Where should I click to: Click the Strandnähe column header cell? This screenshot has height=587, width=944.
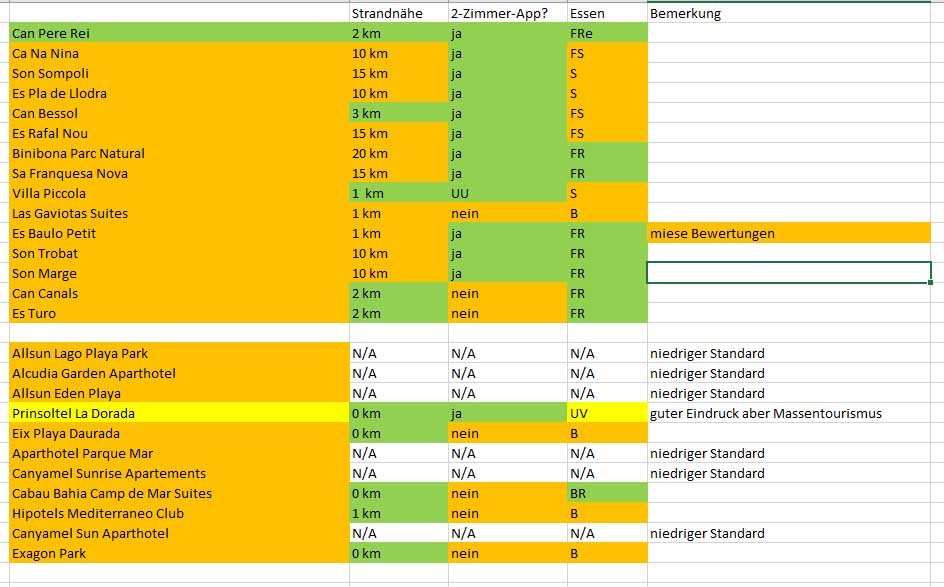[x=397, y=13]
